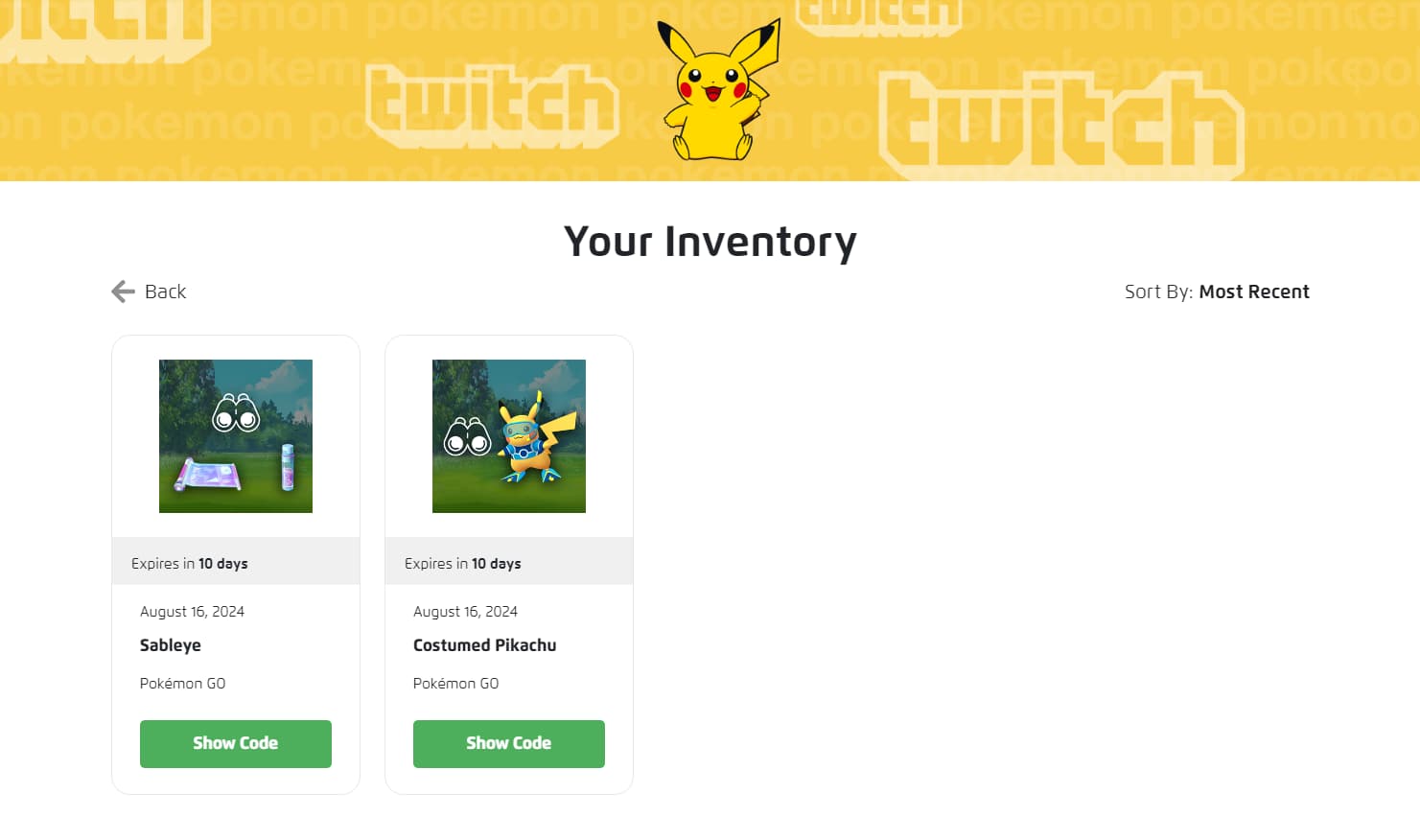
Task: Select the Costumed Pikachu reward title
Action: (484, 645)
